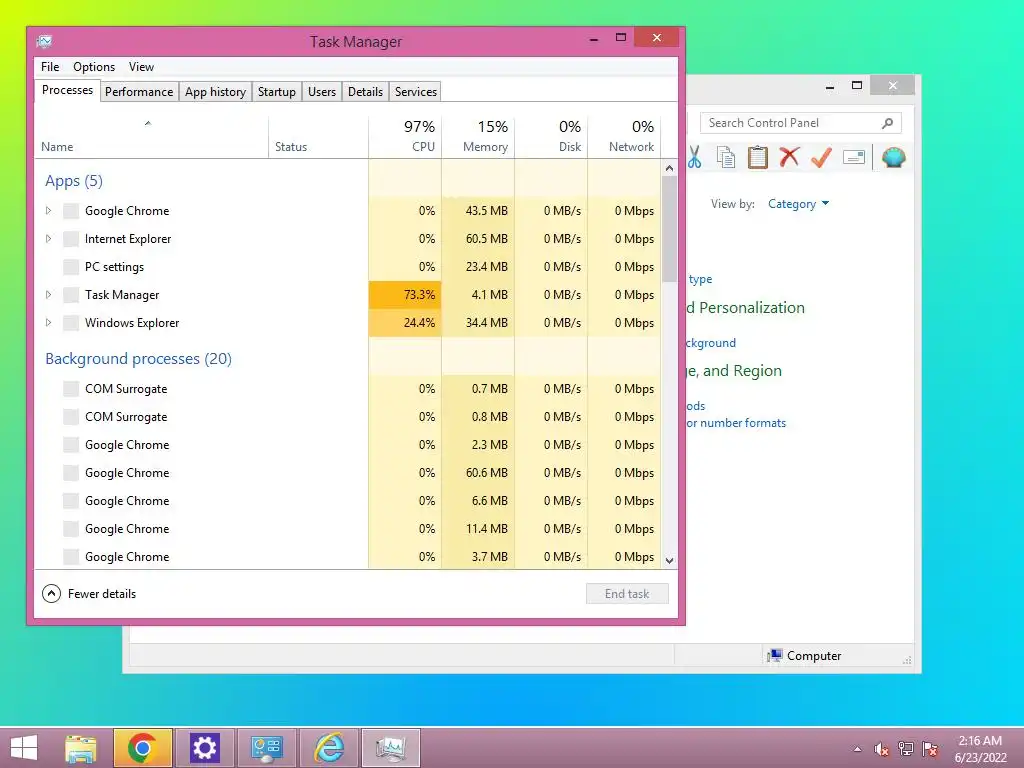Open Control Panel taskbar icon
This screenshot has height=768, width=1024.
coord(266,748)
